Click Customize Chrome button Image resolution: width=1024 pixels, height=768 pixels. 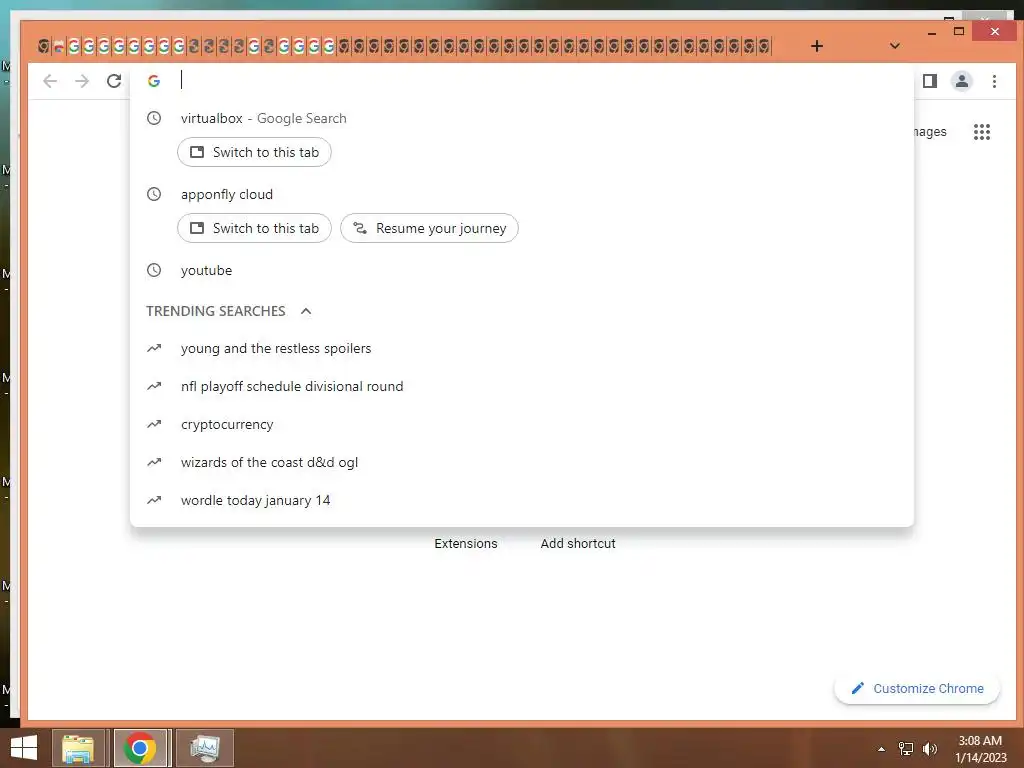point(917,688)
